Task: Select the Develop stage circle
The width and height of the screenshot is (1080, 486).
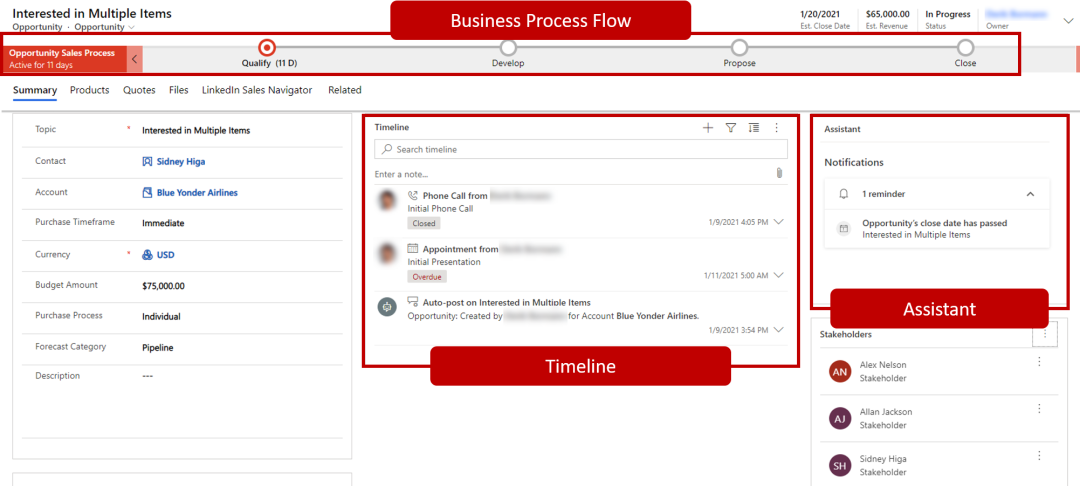Action: [x=508, y=47]
